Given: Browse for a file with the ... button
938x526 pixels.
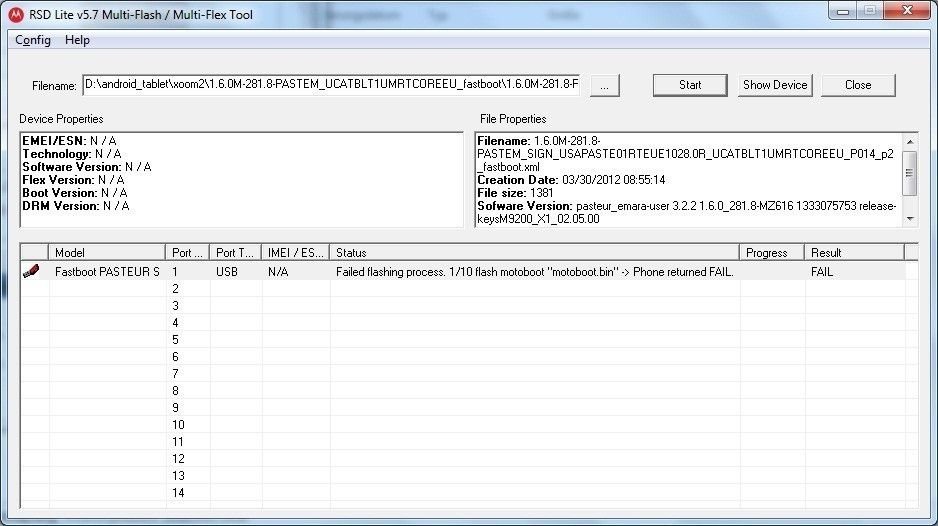Looking at the screenshot, I should [604, 86].
